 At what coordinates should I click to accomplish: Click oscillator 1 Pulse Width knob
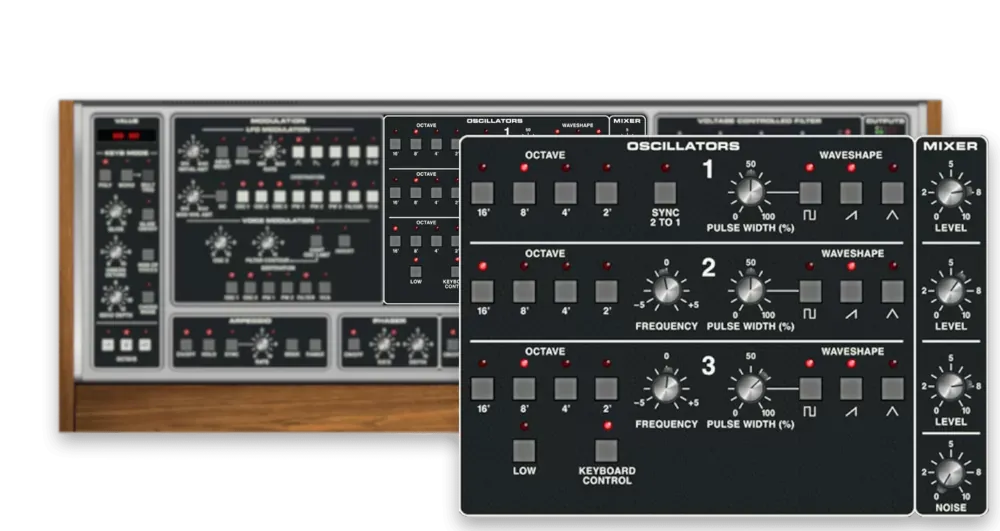[x=750, y=191]
